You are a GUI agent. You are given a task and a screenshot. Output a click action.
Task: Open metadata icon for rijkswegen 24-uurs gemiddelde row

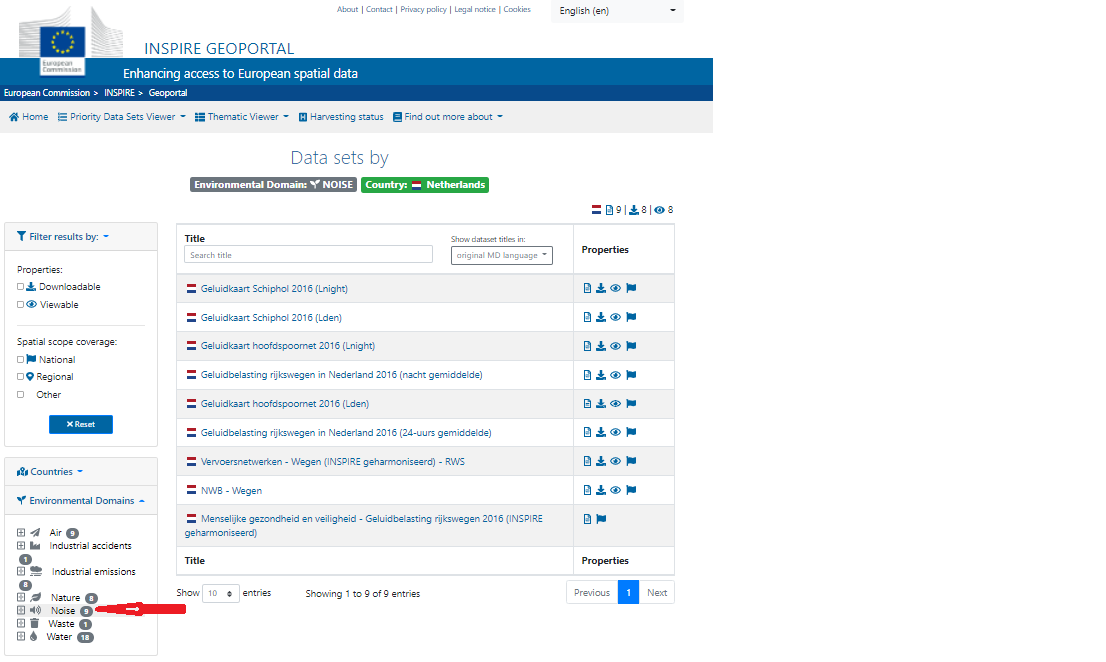click(587, 432)
